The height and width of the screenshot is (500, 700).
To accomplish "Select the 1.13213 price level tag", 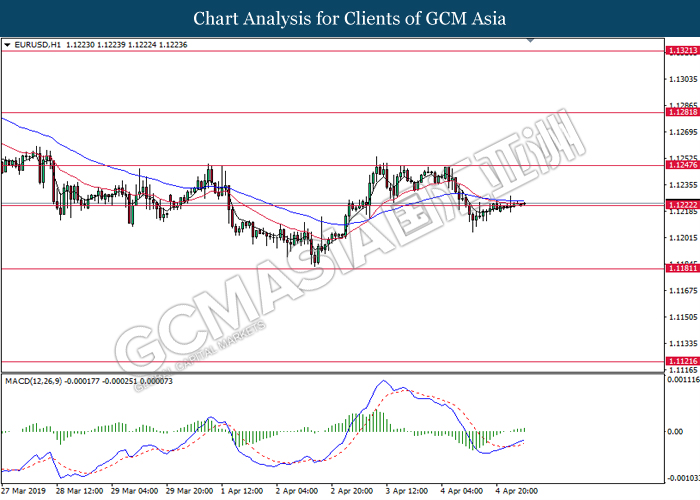I will click(x=682, y=51).
